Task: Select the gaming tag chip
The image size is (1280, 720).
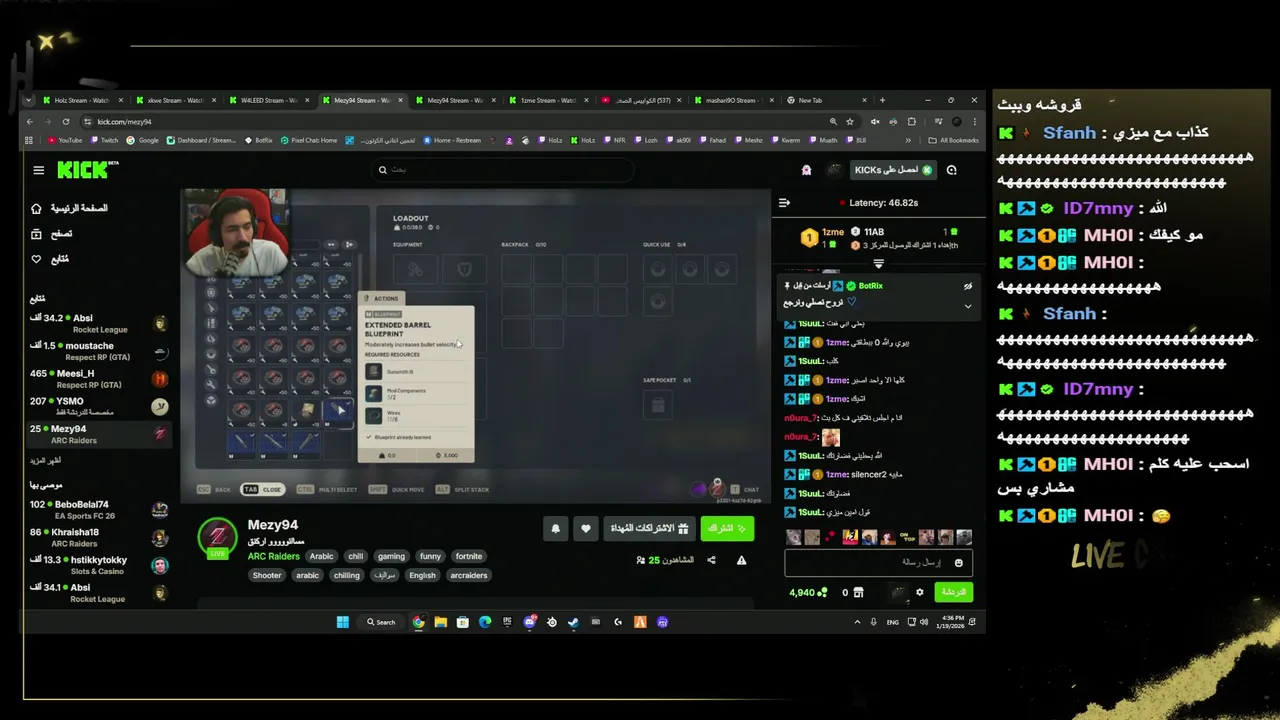Action: pyautogui.click(x=391, y=556)
